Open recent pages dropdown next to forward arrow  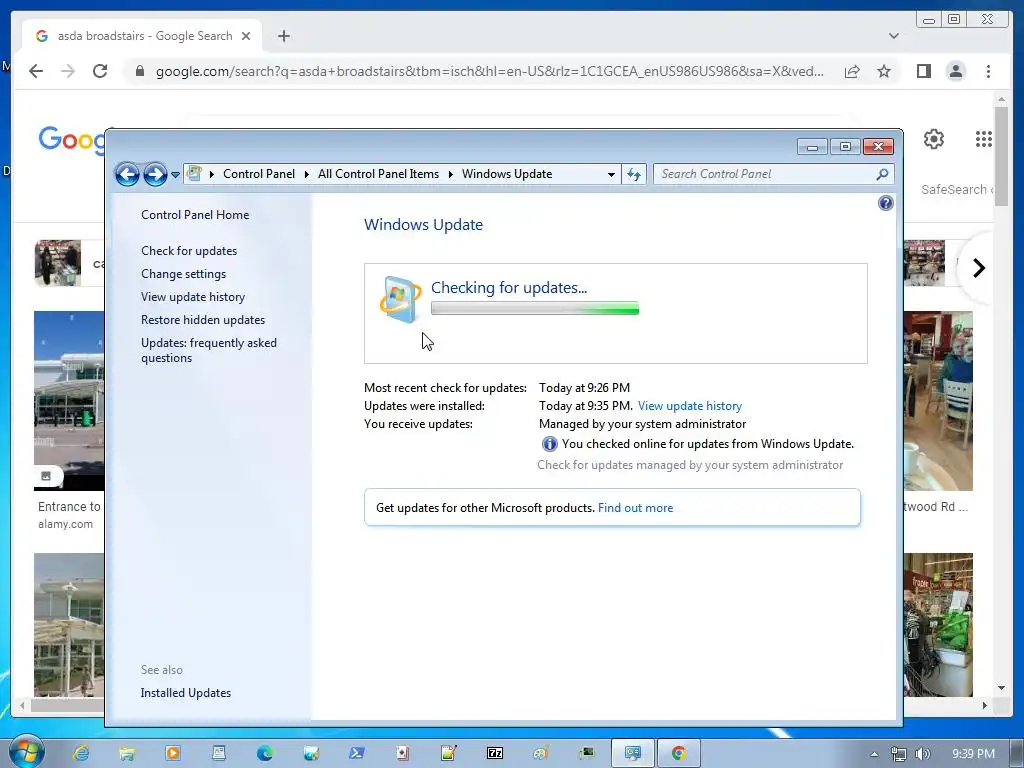[175, 175]
